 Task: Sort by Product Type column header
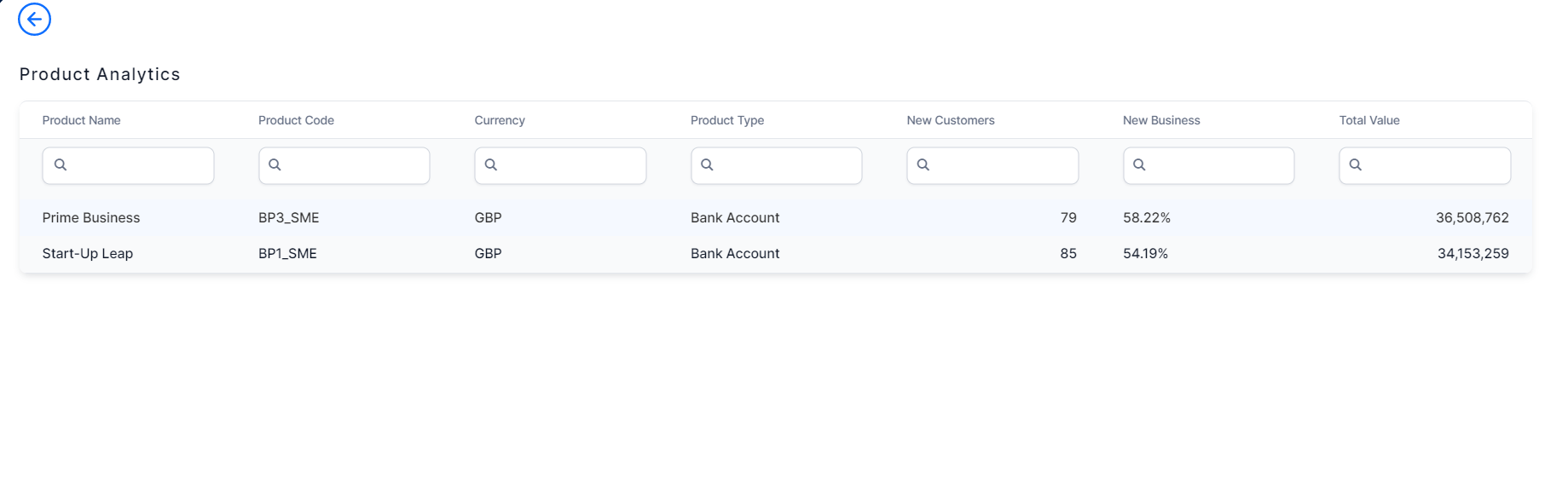pyautogui.click(x=727, y=120)
